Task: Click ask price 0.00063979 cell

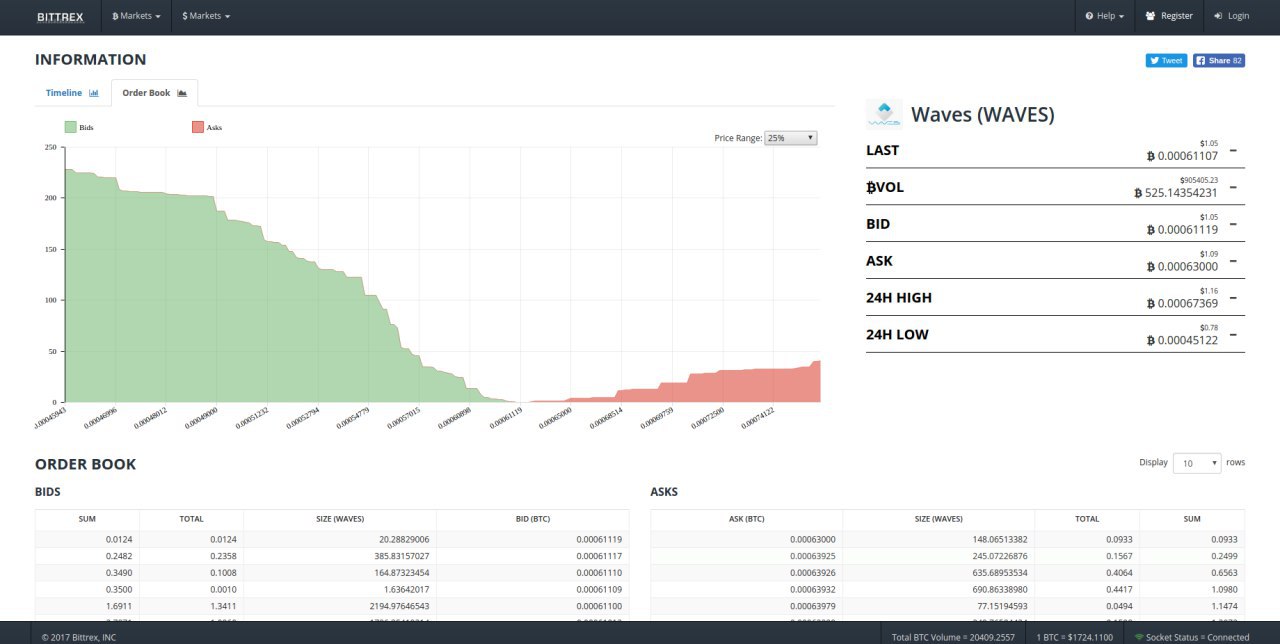Action: point(746,606)
